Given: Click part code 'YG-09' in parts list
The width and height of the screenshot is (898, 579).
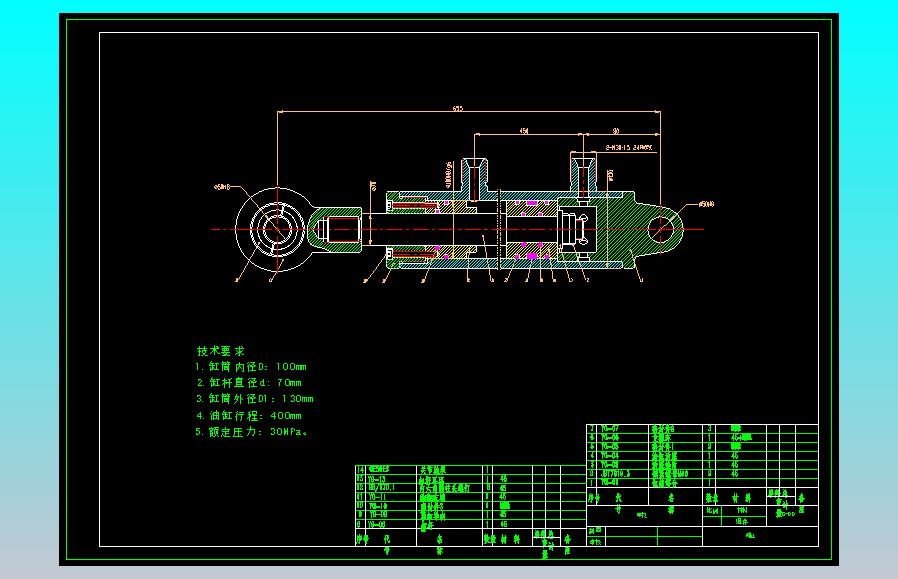Looking at the screenshot, I should [377, 514].
